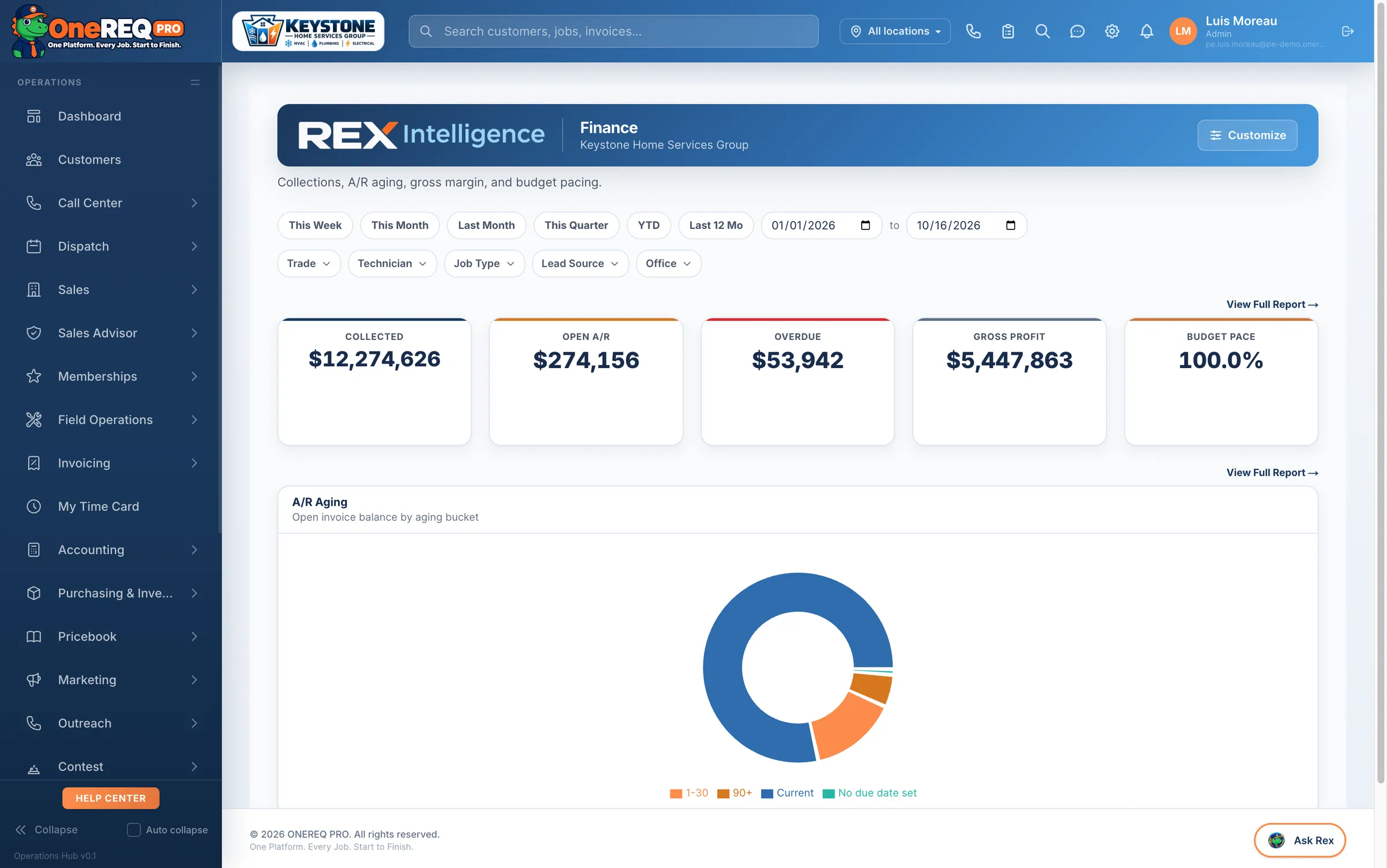Open the Technician filter dropdown
1387x868 pixels.
click(392, 264)
